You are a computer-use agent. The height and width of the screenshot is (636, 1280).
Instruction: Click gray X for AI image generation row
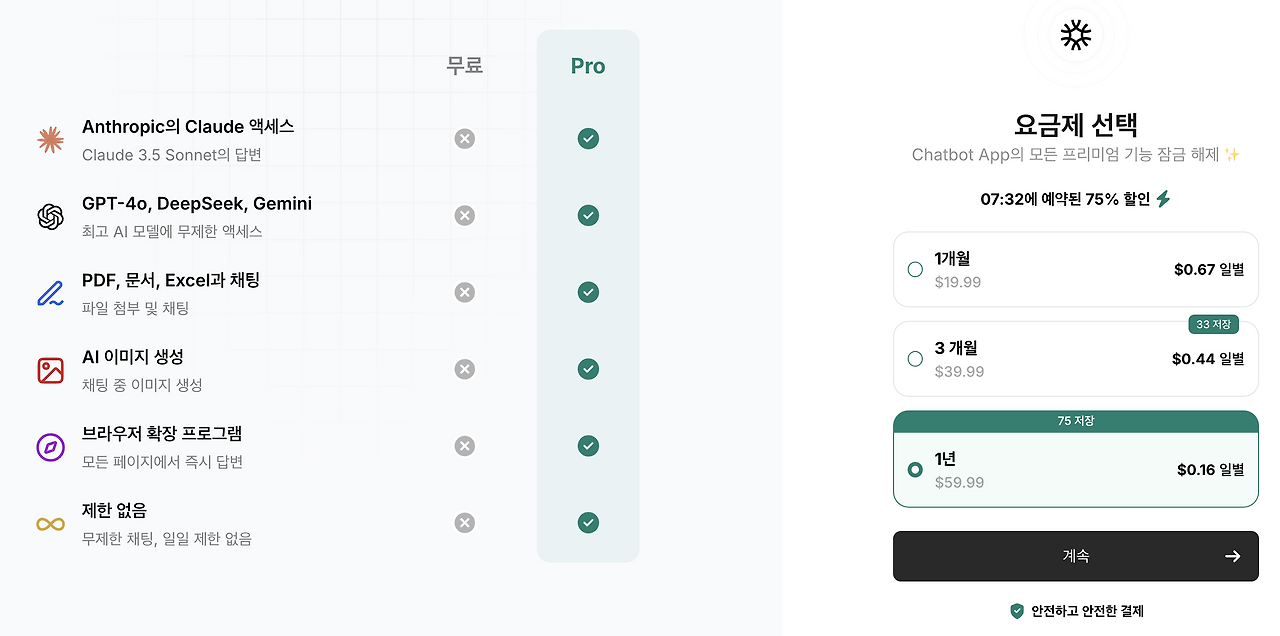click(464, 369)
